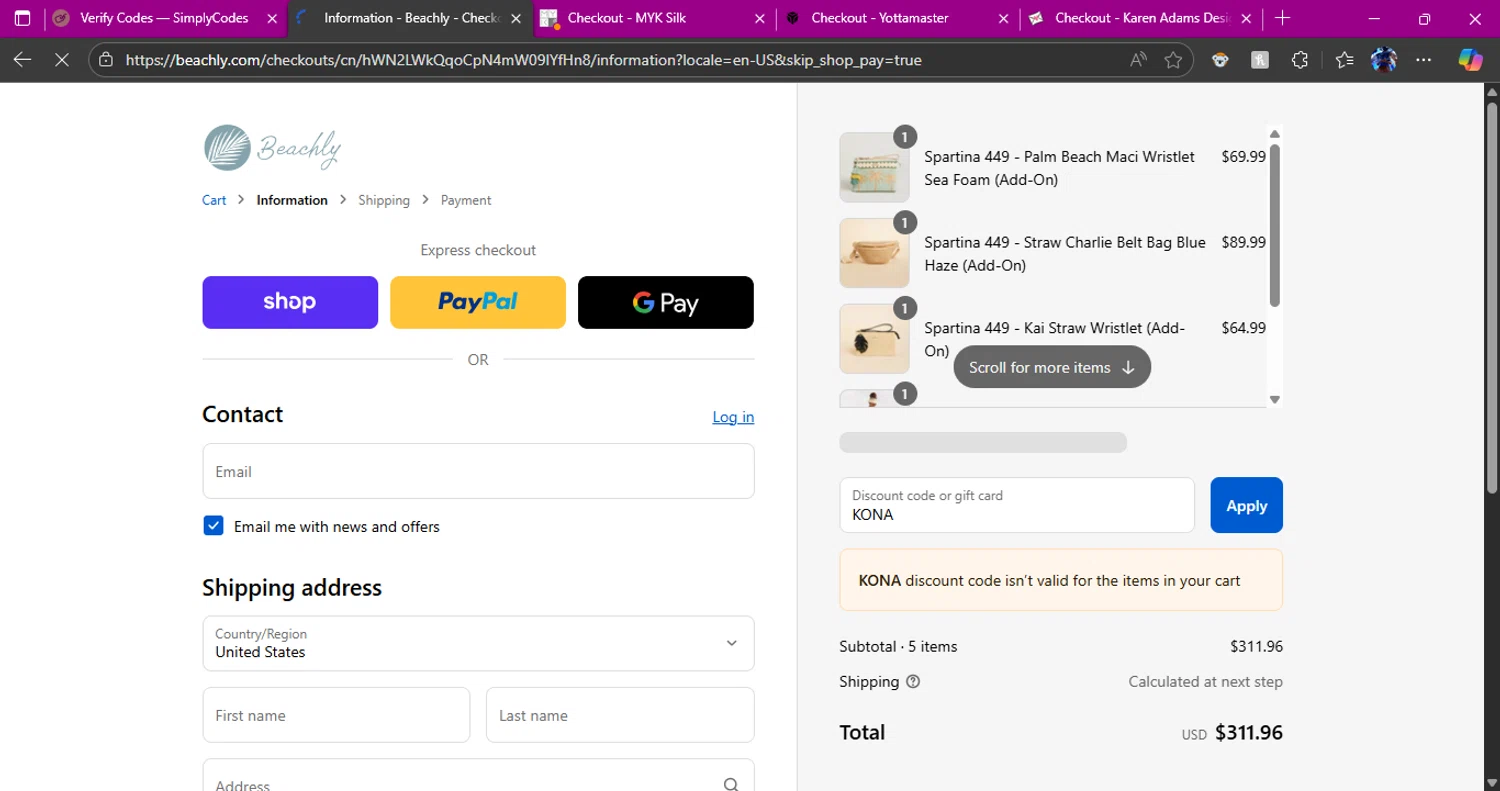Viewport: 1500px width, 791px height.
Task: Click the $311.96 total amount
Action: click(1248, 732)
